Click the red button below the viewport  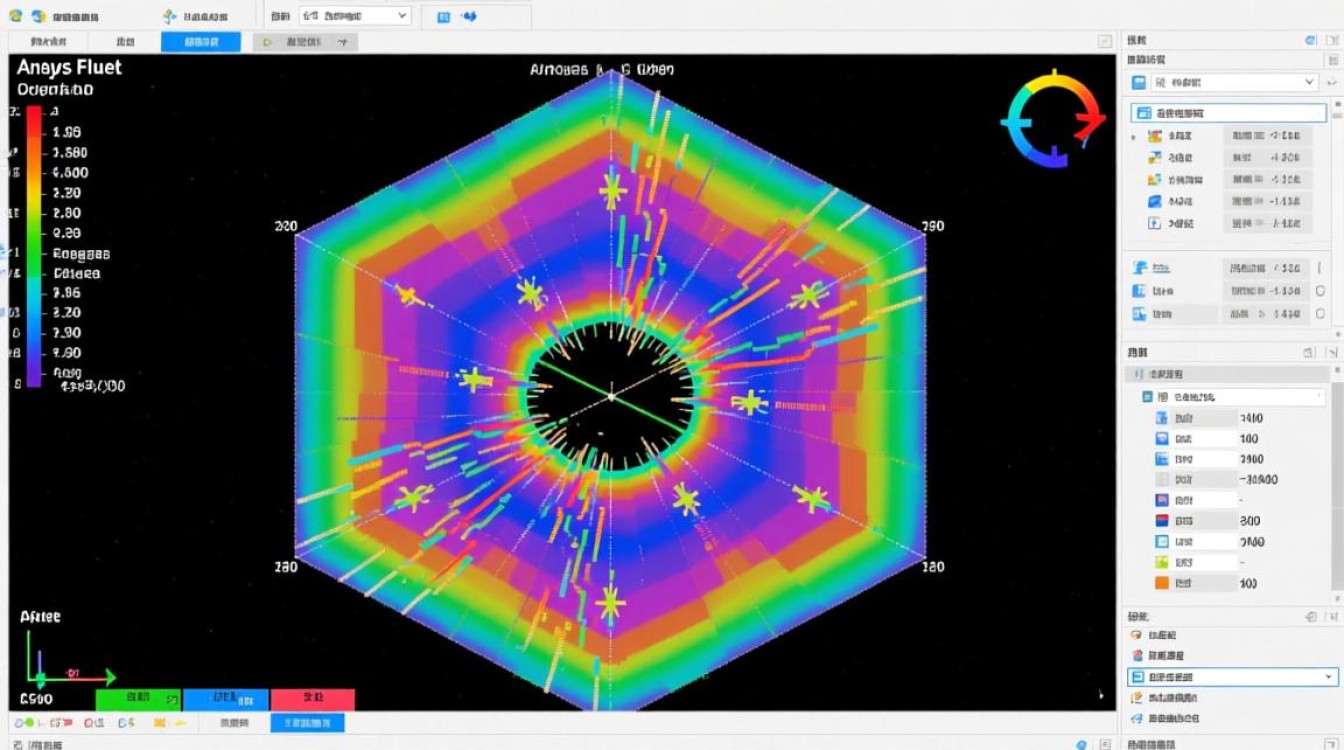[x=313, y=698]
